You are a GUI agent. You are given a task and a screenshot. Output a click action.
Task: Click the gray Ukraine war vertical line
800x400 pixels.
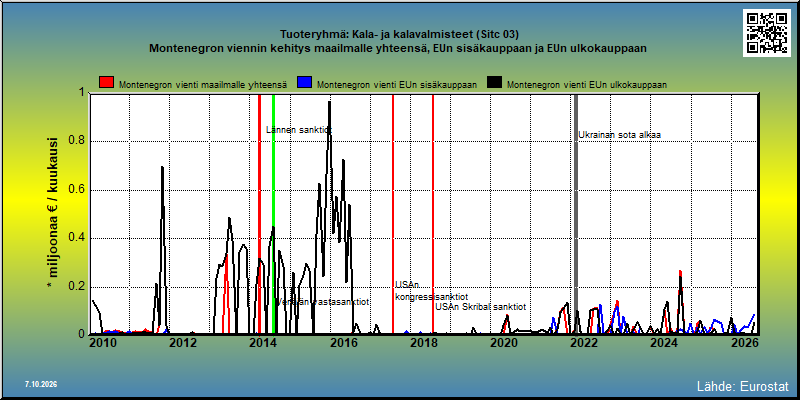[576, 213]
